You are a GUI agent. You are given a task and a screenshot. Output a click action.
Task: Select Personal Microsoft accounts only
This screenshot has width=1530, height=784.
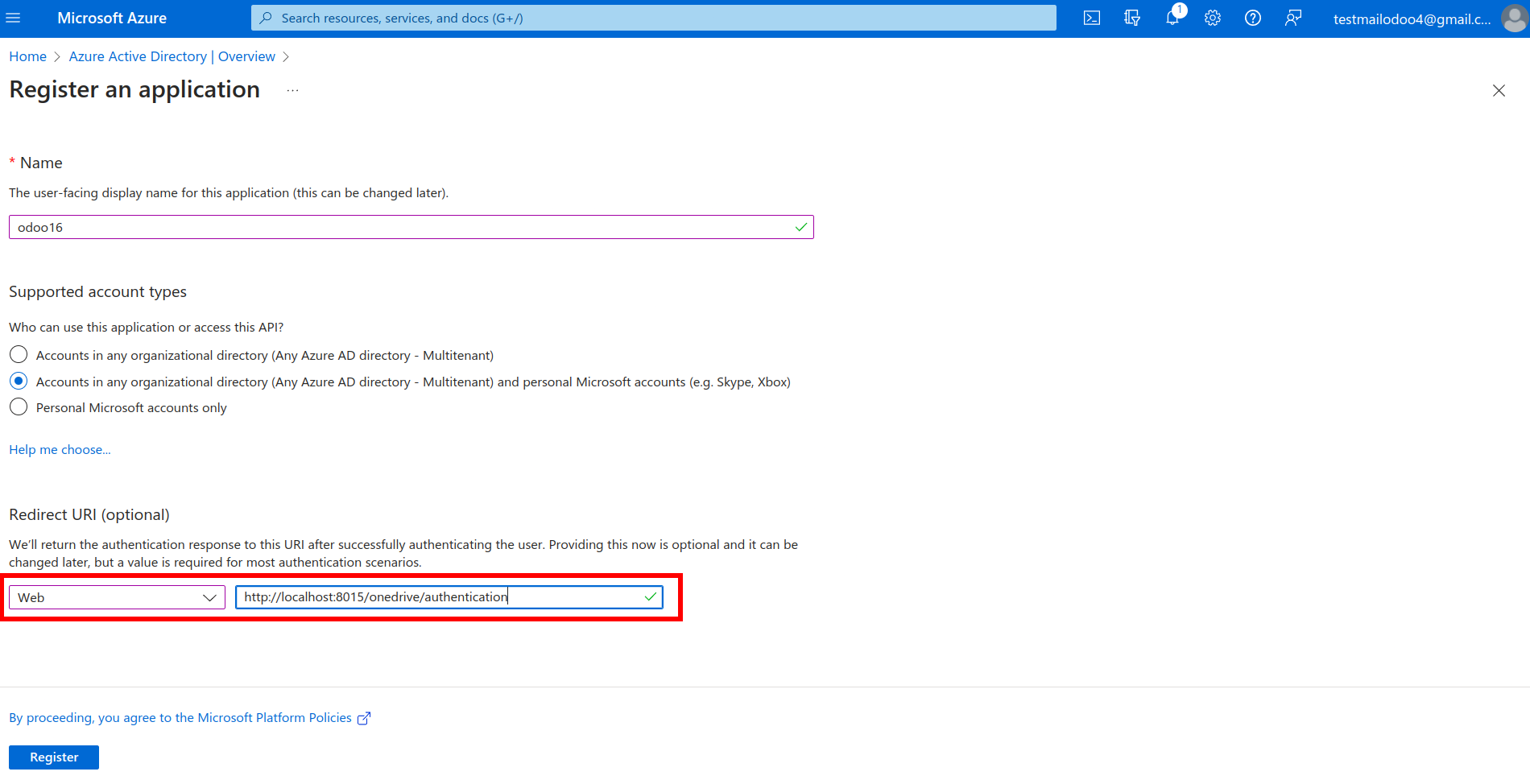coord(19,406)
